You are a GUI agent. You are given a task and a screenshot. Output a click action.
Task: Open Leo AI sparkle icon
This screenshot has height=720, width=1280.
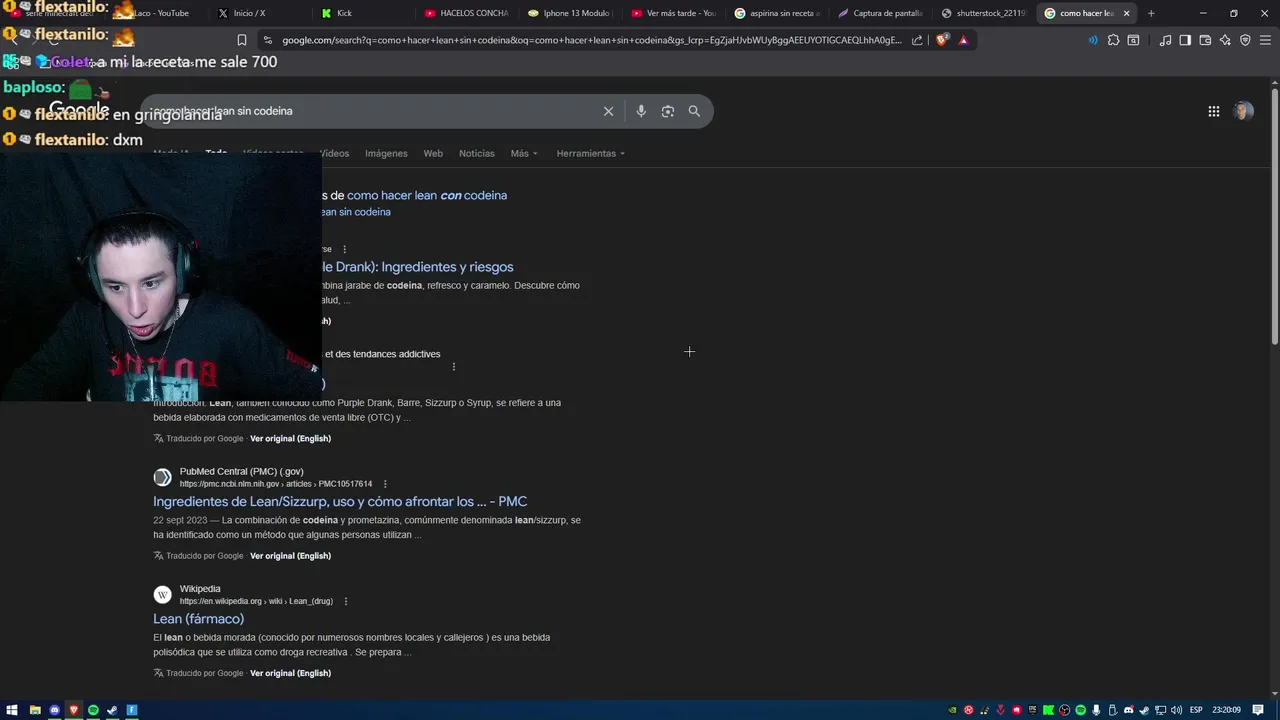coord(1225,40)
